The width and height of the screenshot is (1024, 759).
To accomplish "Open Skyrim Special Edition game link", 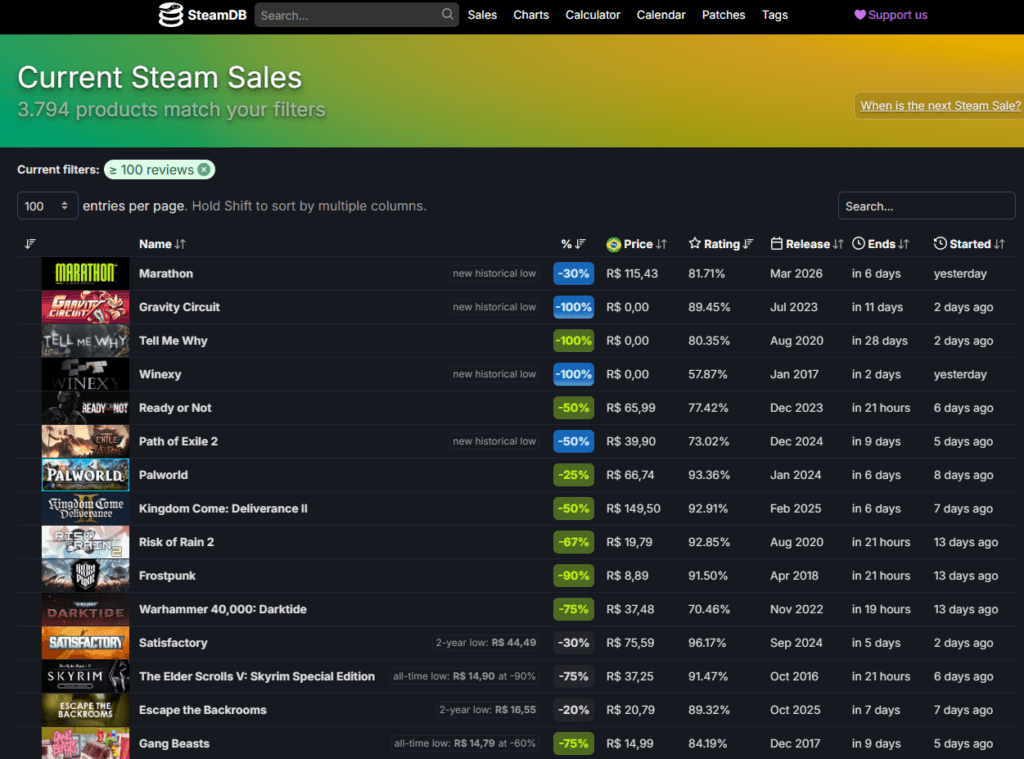I will [x=257, y=677].
